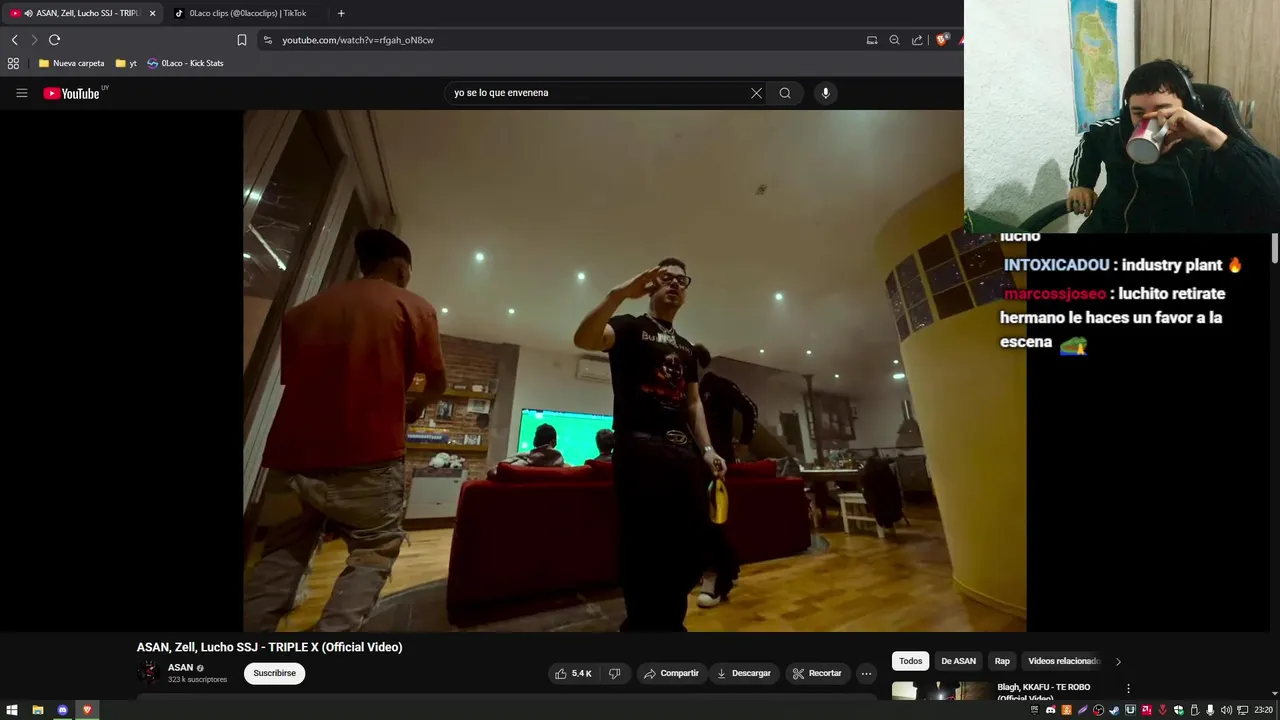
Task: Open Brave Shields lion icon
Action: [x=941, y=40]
